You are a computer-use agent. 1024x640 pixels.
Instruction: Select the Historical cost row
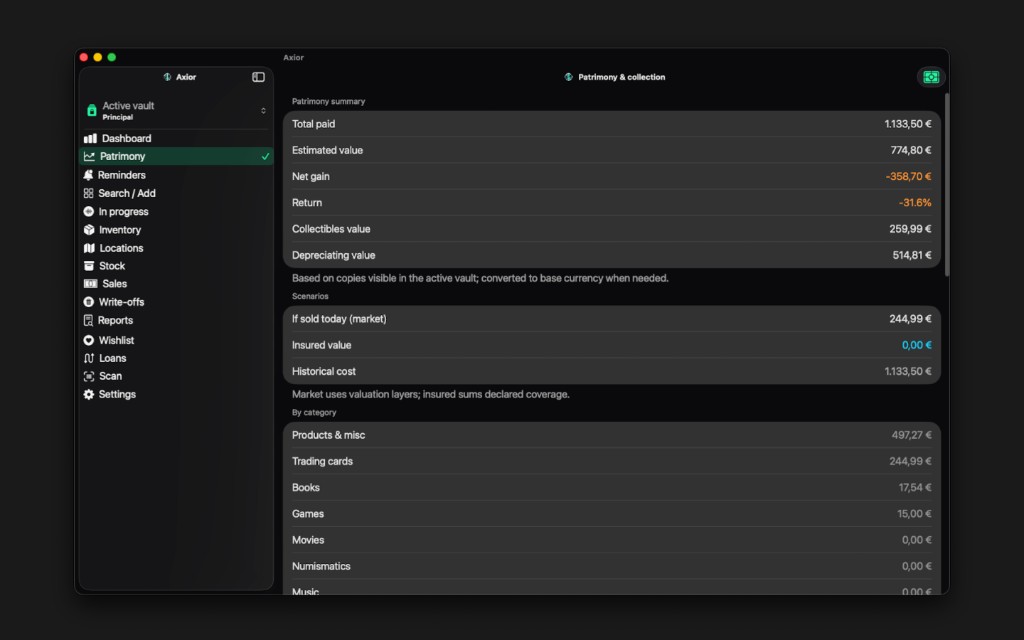pyautogui.click(x=612, y=371)
